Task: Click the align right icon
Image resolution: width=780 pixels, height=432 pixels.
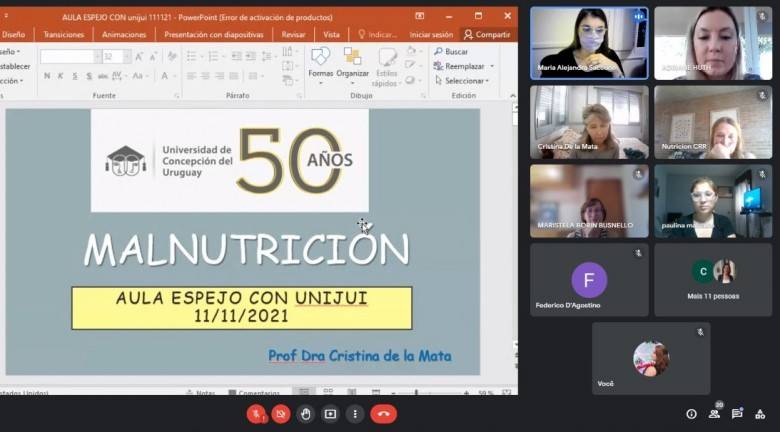Action: 219,76
